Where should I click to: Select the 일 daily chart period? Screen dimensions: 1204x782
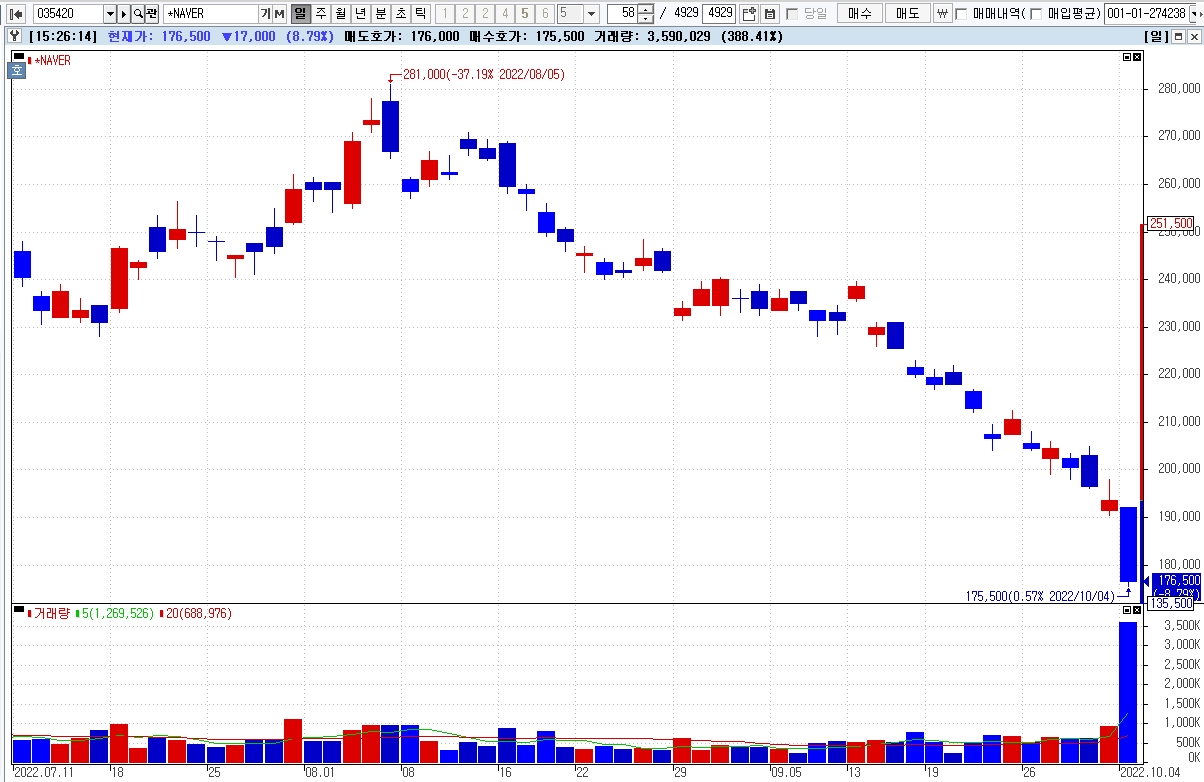pos(301,14)
